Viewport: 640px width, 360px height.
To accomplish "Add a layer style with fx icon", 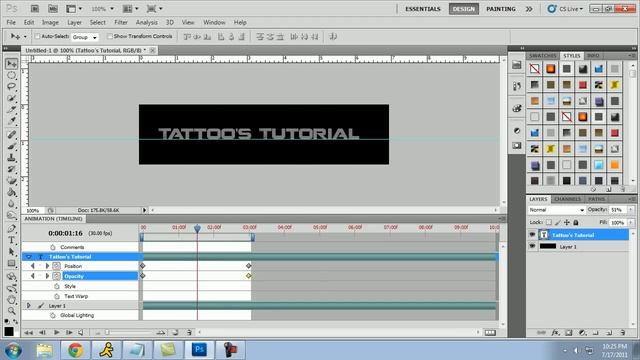I will [x=555, y=333].
